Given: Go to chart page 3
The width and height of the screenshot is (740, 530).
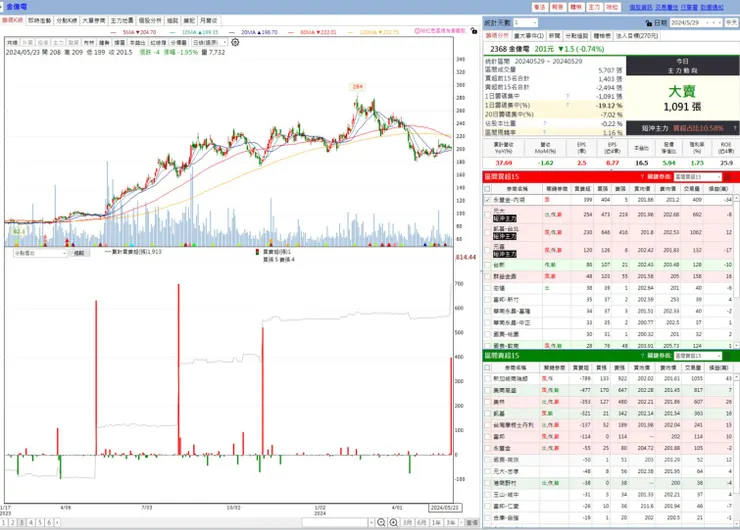Looking at the screenshot, I should (x=22, y=522).
